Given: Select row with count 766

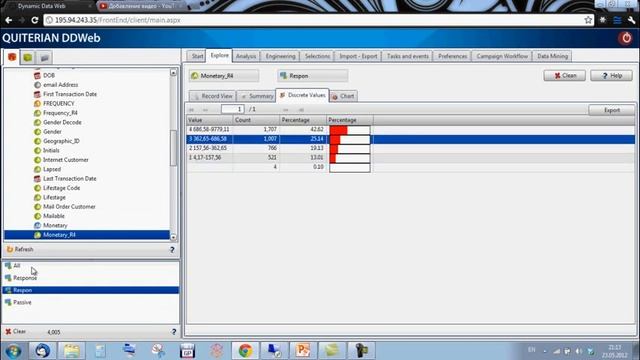Looking at the screenshot, I should [x=411, y=148].
